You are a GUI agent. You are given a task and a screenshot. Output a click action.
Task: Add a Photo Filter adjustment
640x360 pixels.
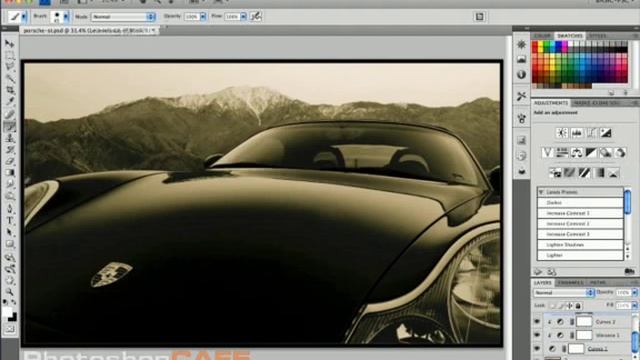[606, 153]
